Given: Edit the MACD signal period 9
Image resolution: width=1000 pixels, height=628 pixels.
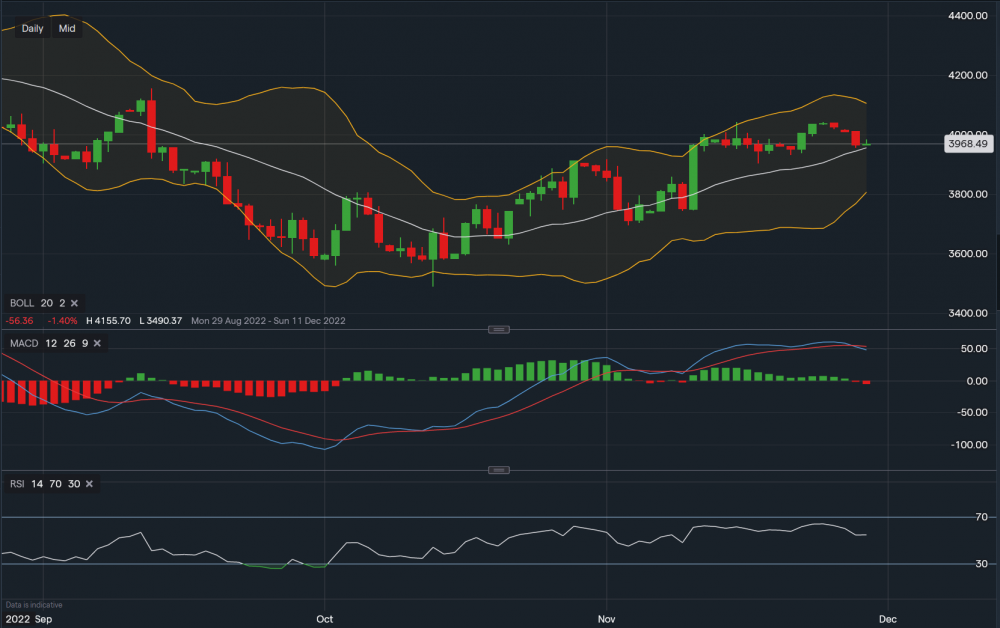Looking at the screenshot, I should pos(86,343).
